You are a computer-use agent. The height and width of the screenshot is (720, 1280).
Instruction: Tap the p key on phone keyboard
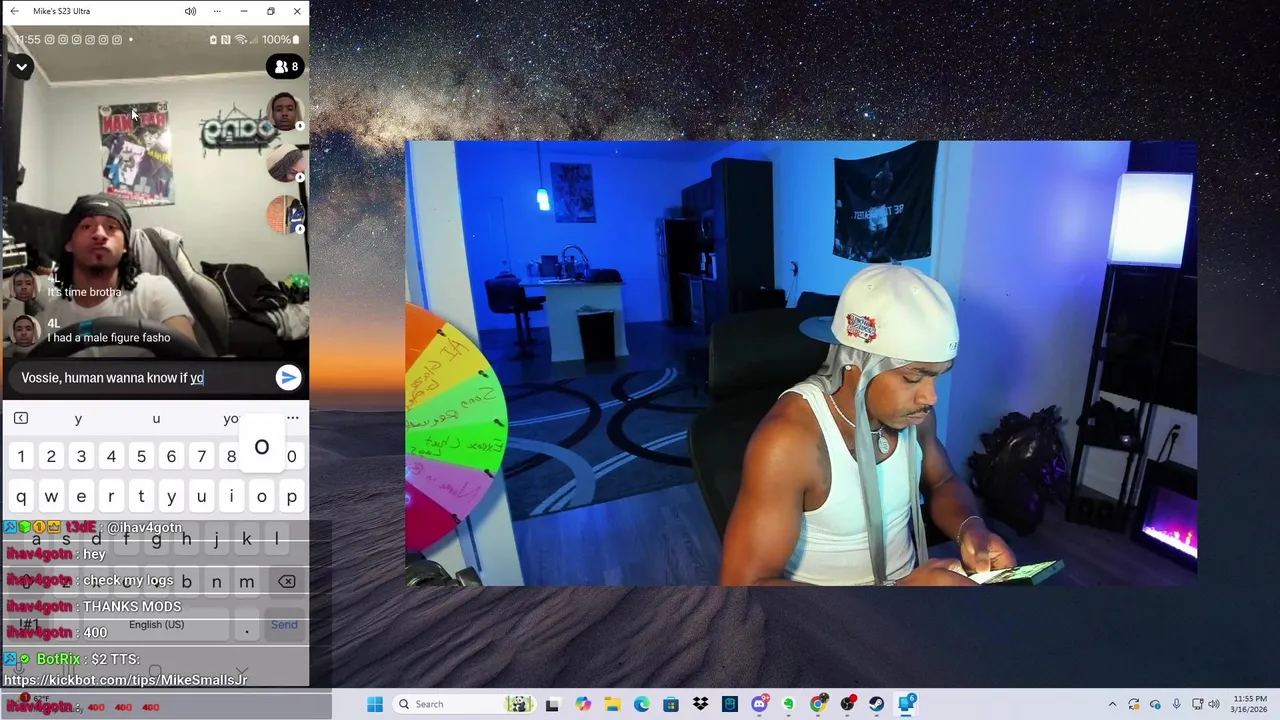[291, 496]
